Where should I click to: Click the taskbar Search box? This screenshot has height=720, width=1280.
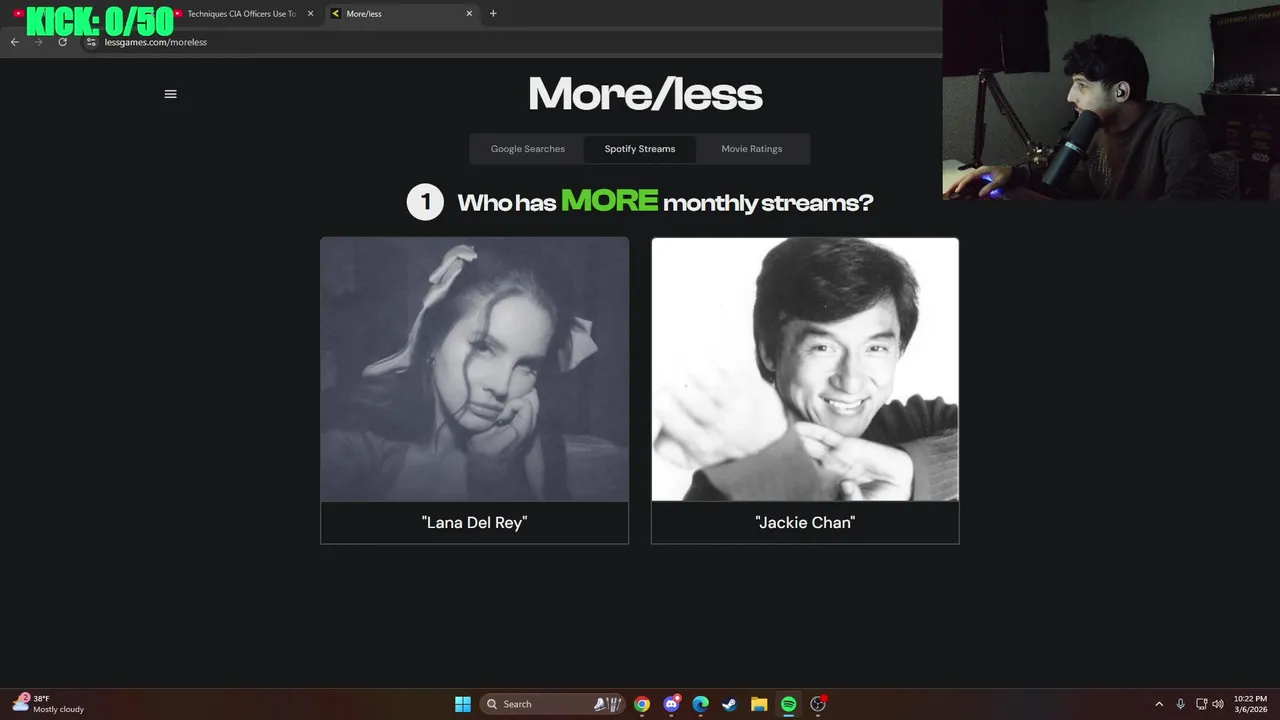[554, 704]
